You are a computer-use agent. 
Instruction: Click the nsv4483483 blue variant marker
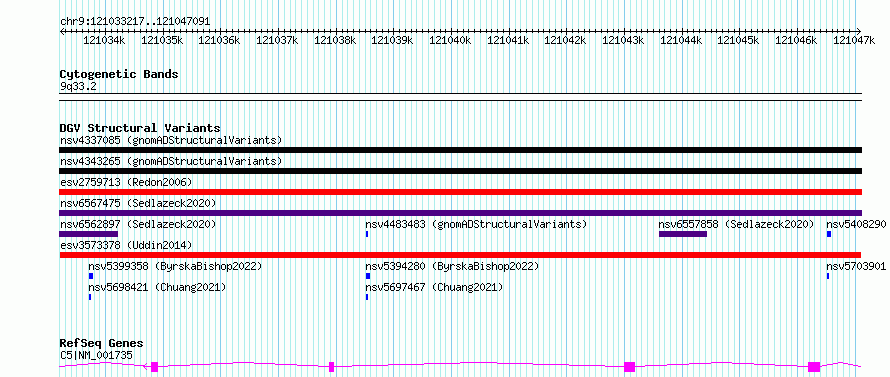coord(367,234)
